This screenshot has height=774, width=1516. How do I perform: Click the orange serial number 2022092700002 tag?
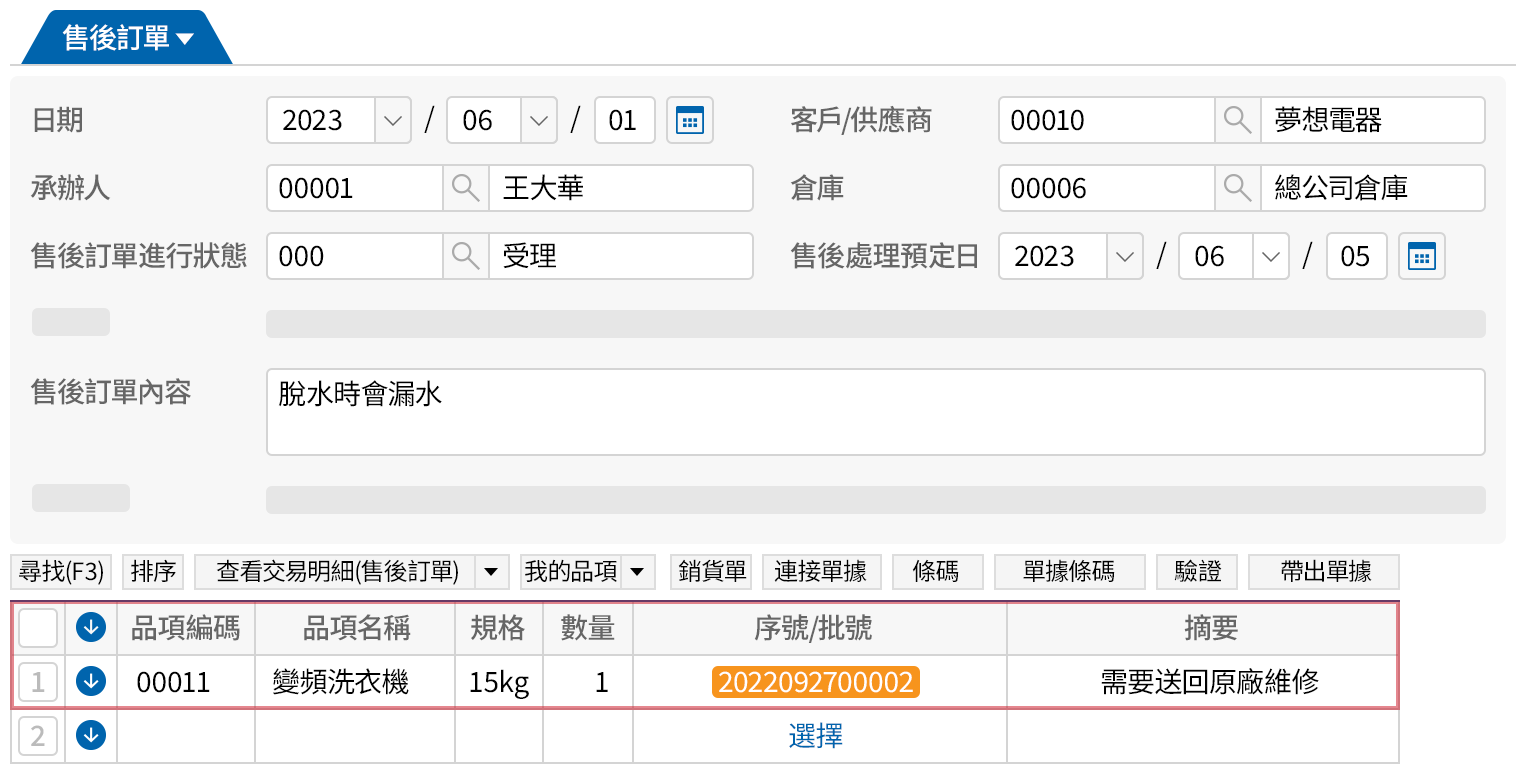815,682
